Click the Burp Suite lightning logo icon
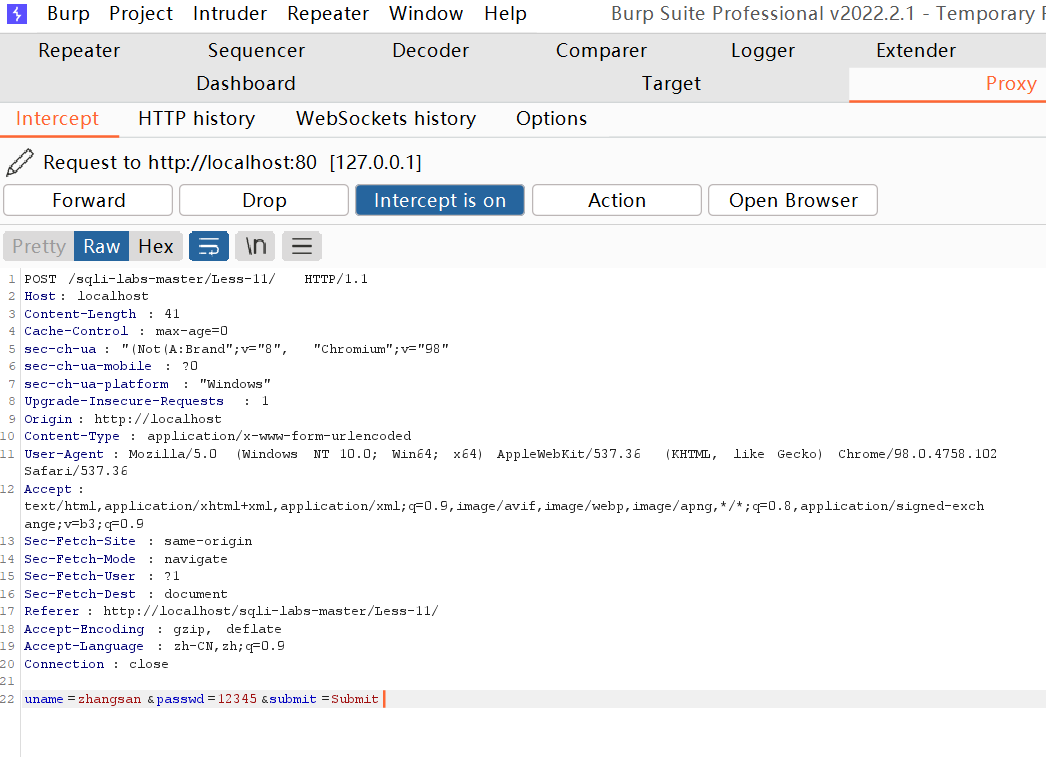The width and height of the screenshot is (1046, 757). pos(17,13)
